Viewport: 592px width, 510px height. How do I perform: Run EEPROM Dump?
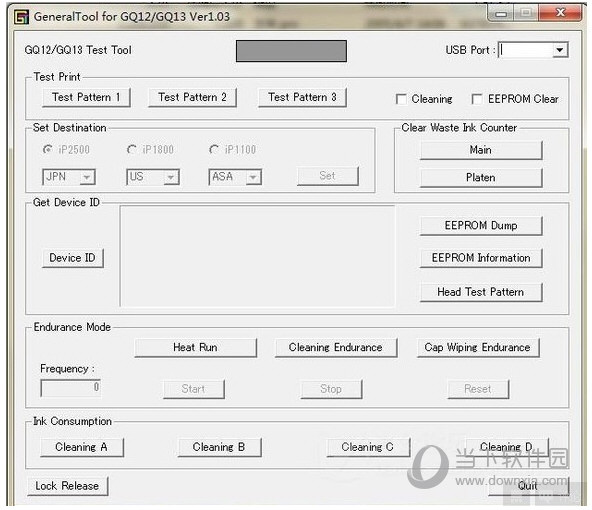[x=481, y=226]
